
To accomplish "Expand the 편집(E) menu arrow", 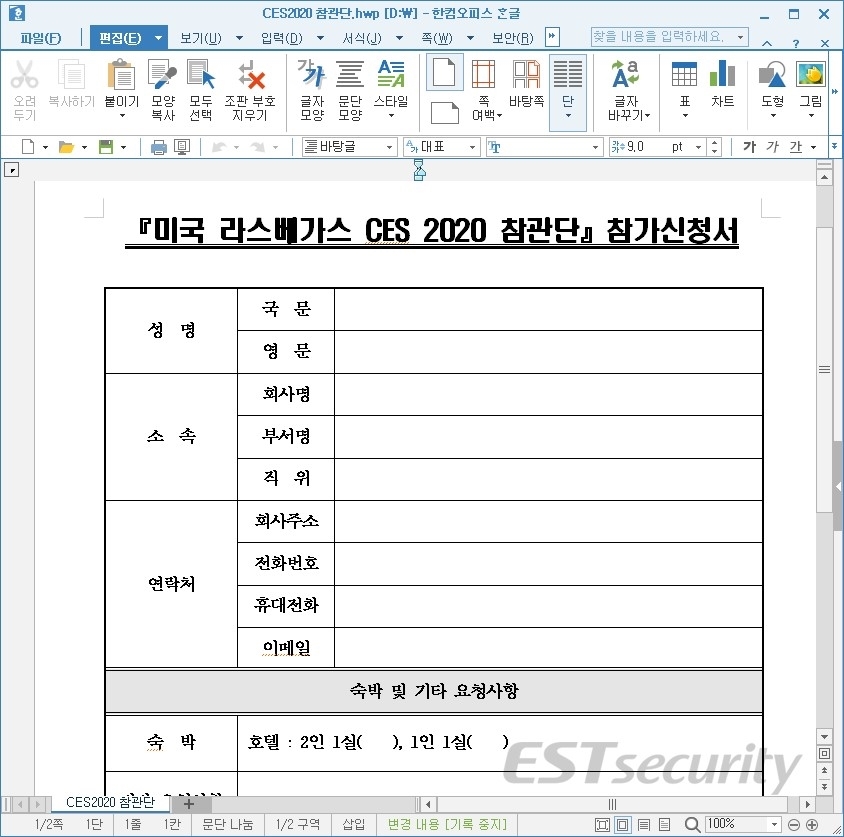I will tap(158, 38).
